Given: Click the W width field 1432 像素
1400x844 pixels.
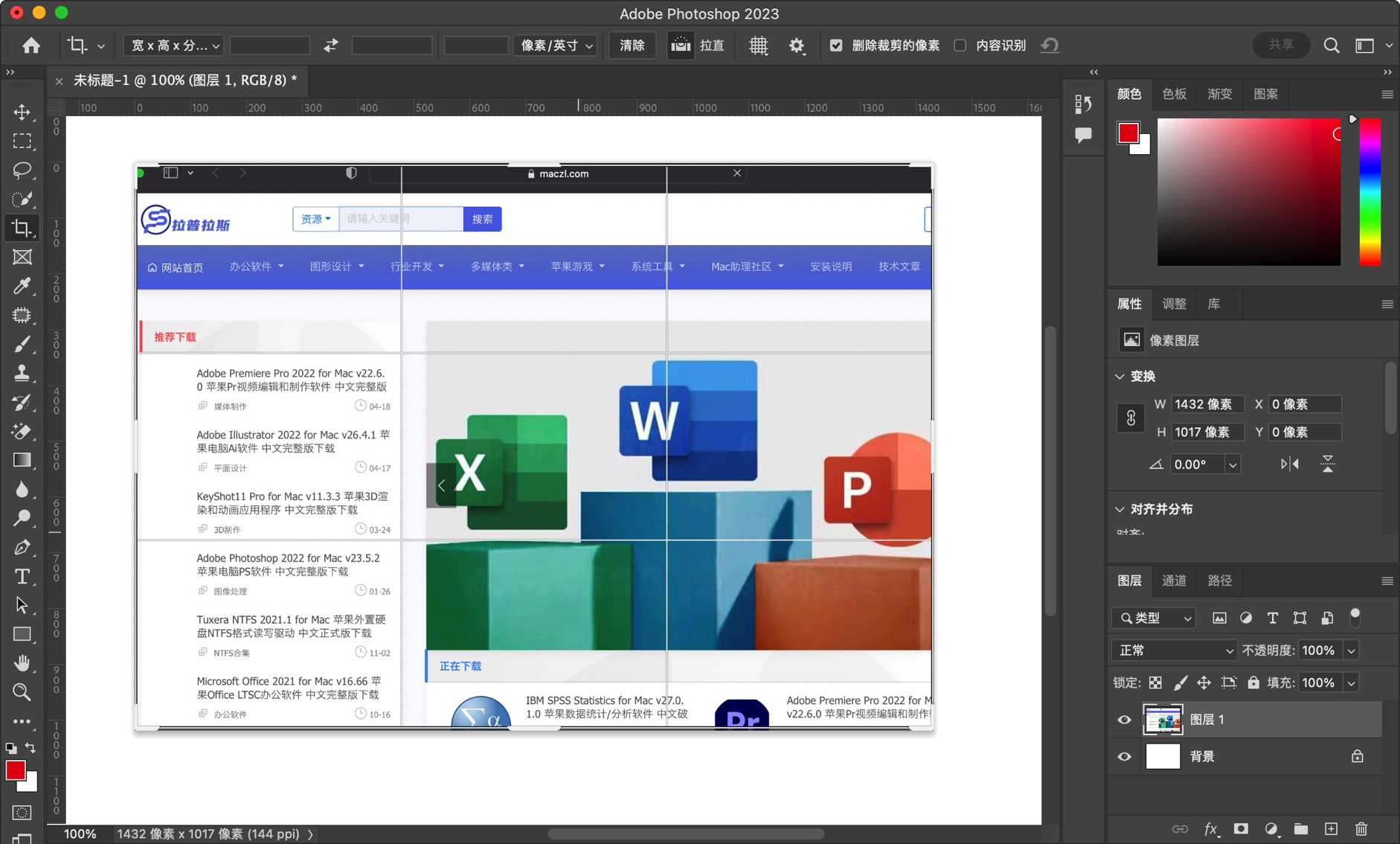Looking at the screenshot, I should pos(1207,404).
